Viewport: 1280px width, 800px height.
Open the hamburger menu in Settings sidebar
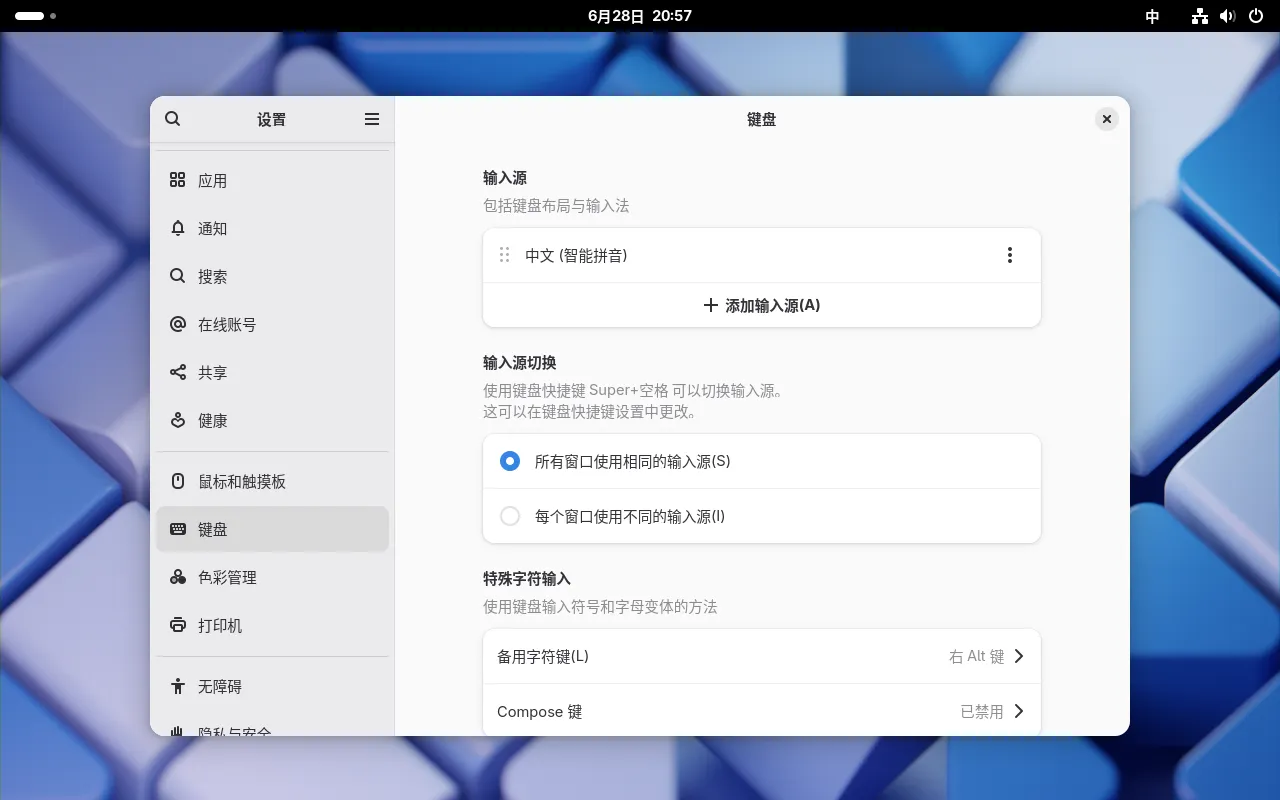coord(372,119)
